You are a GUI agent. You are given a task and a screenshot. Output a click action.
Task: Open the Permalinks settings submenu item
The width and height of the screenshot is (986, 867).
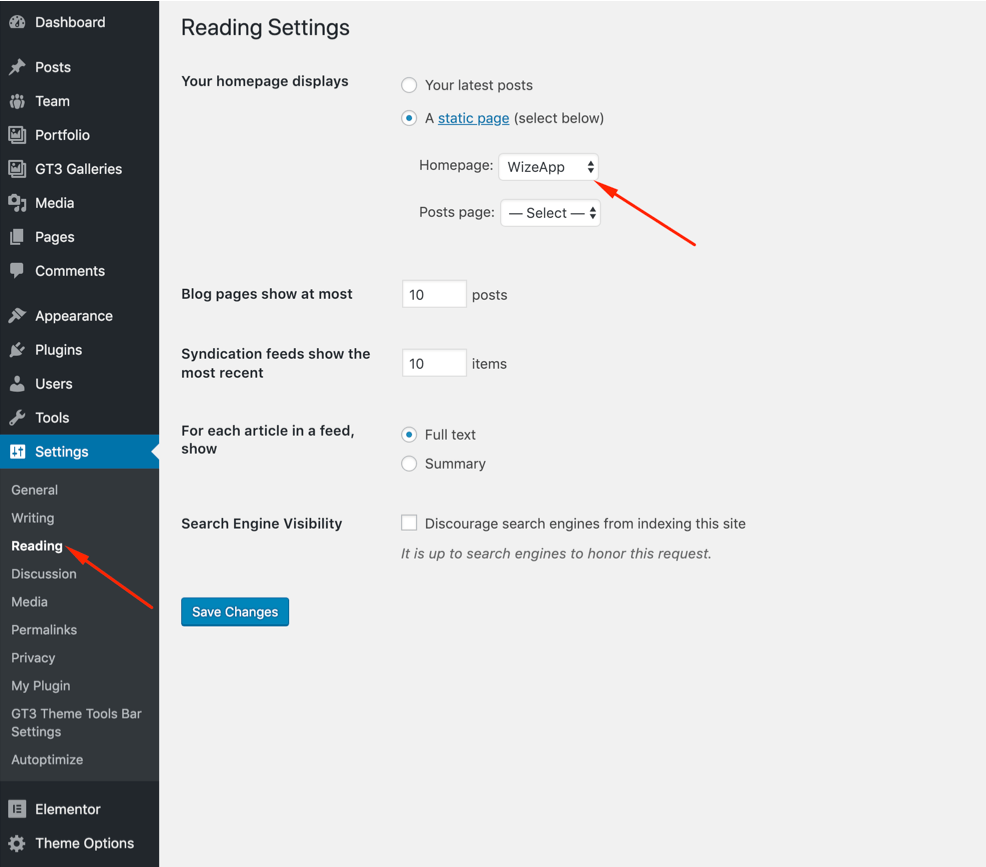[x=44, y=630]
